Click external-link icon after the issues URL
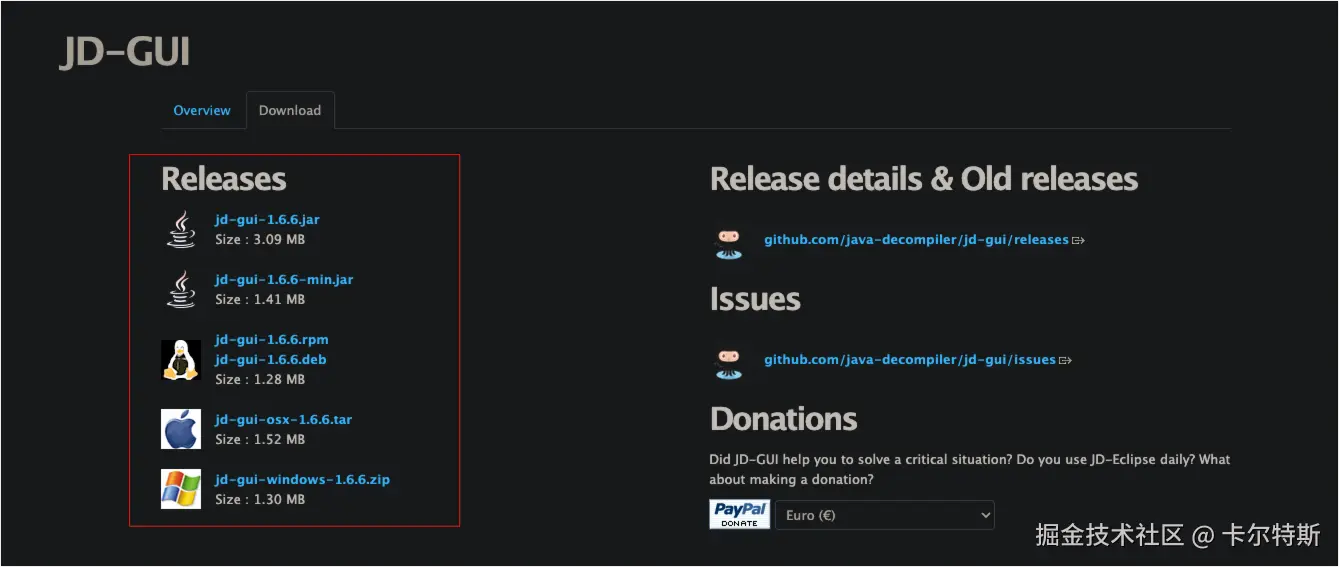 tap(1066, 360)
